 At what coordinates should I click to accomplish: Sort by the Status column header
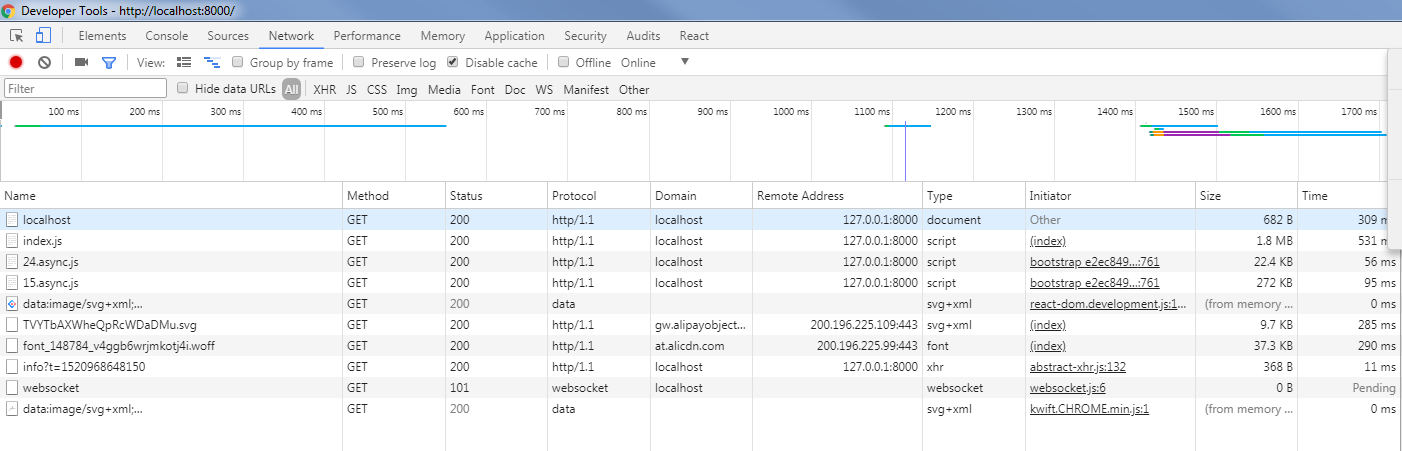pos(496,196)
